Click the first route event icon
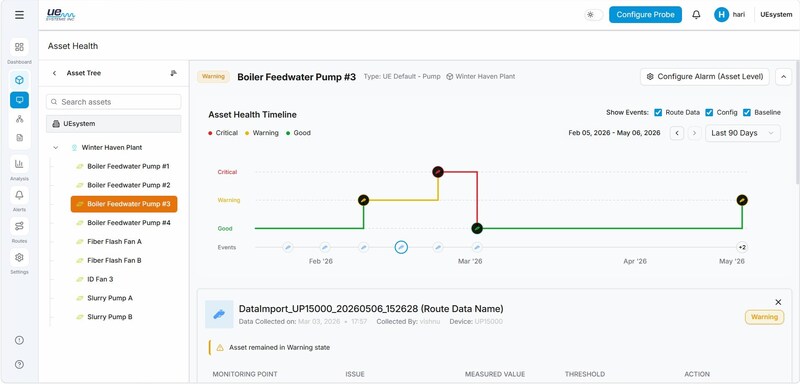The image size is (800, 384). 288,247
